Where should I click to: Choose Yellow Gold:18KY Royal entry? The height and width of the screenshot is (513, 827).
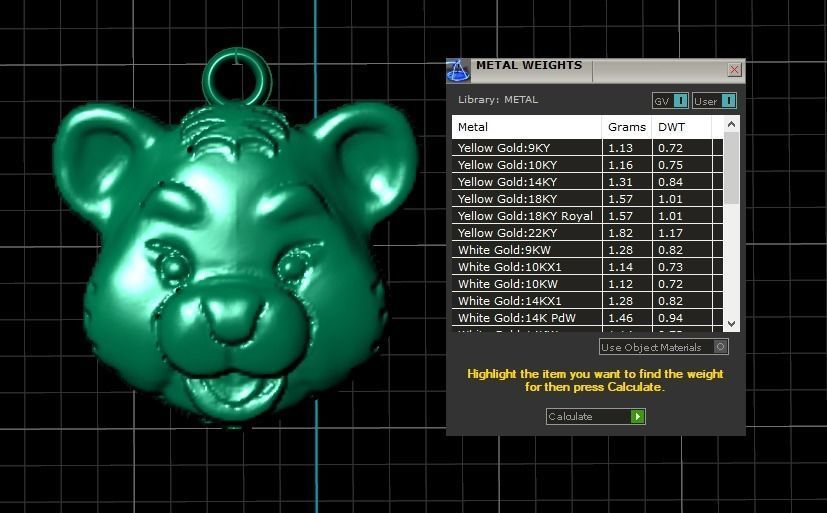526,216
